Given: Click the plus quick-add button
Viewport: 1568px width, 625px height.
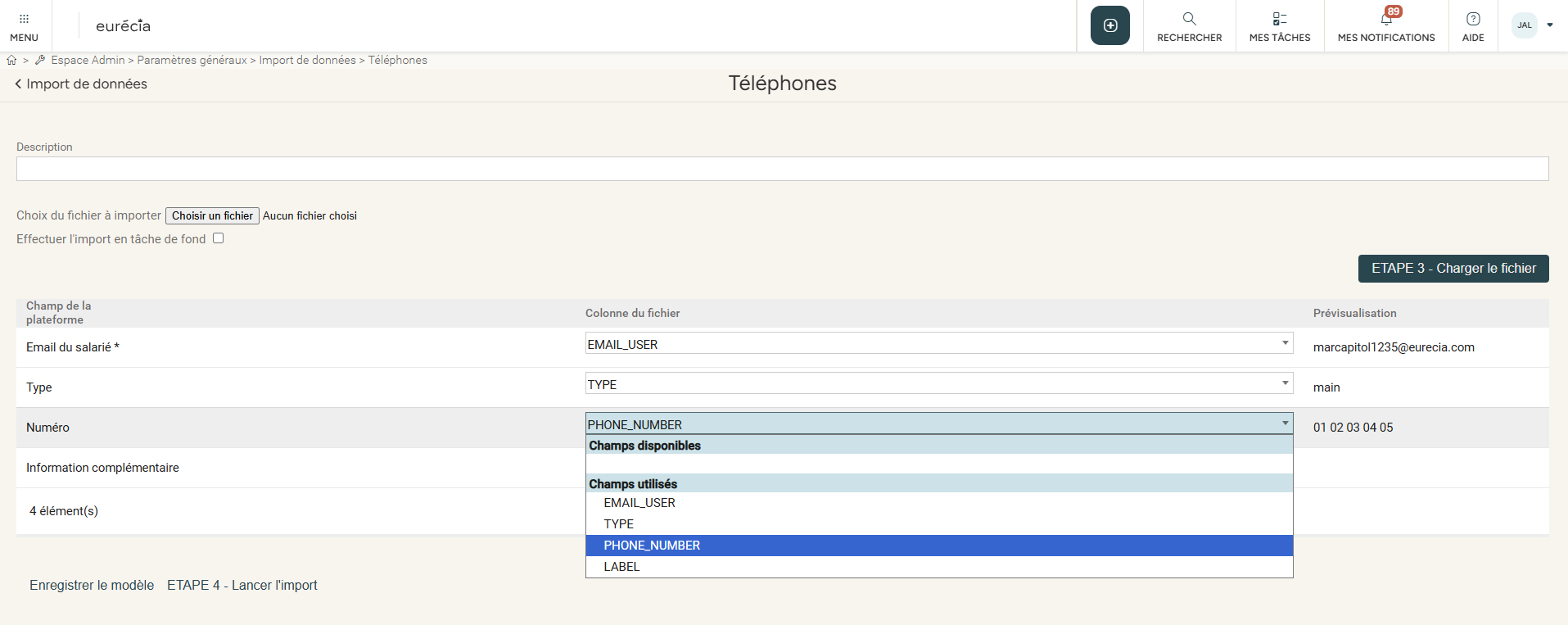Looking at the screenshot, I should [x=1109, y=25].
